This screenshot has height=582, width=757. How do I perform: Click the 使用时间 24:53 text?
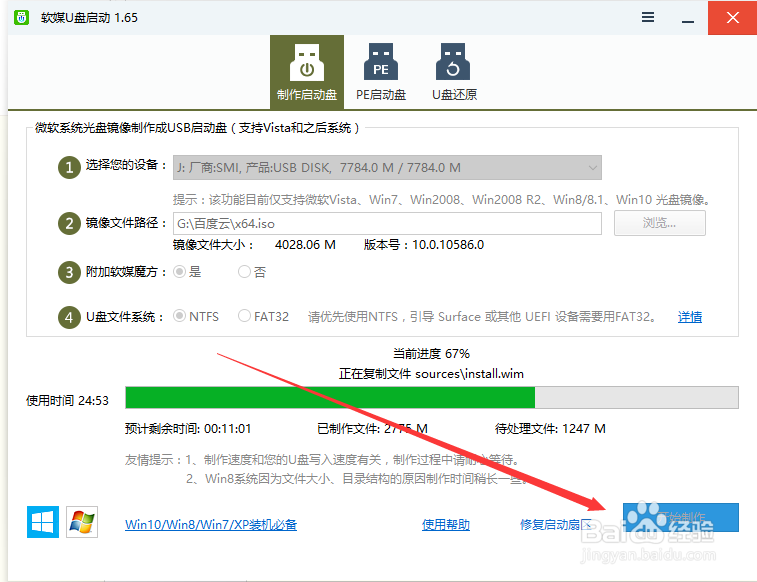67,401
